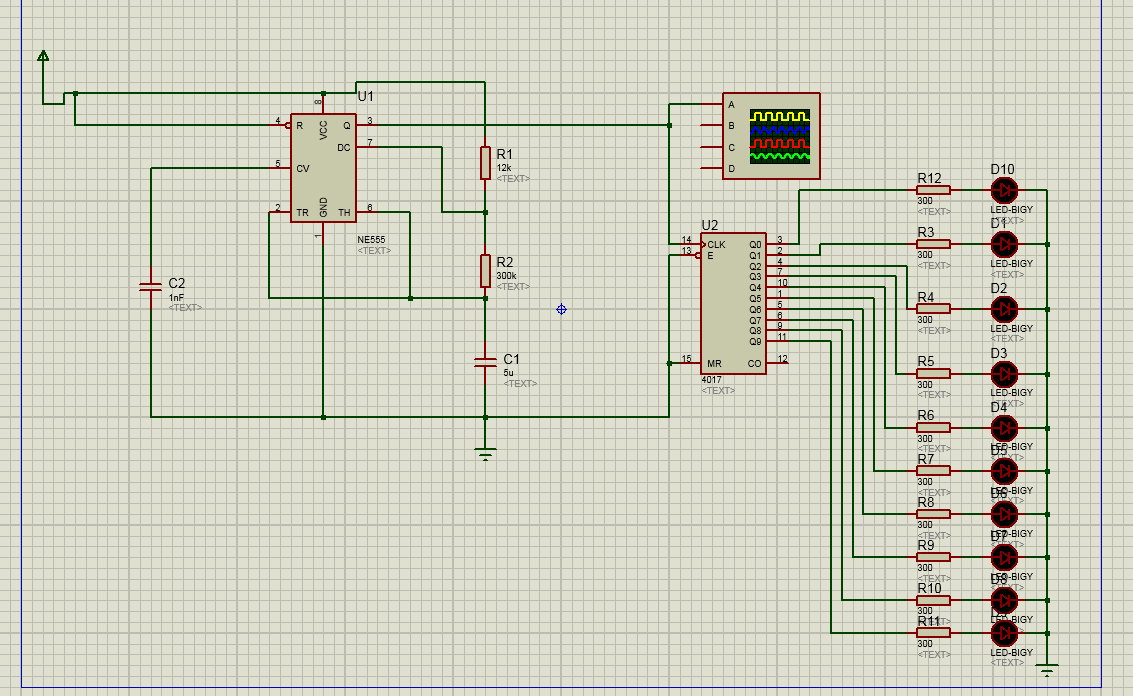Click the blue origin marker crosshair
This screenshot has height=696, width=1133.
[561, 309]
